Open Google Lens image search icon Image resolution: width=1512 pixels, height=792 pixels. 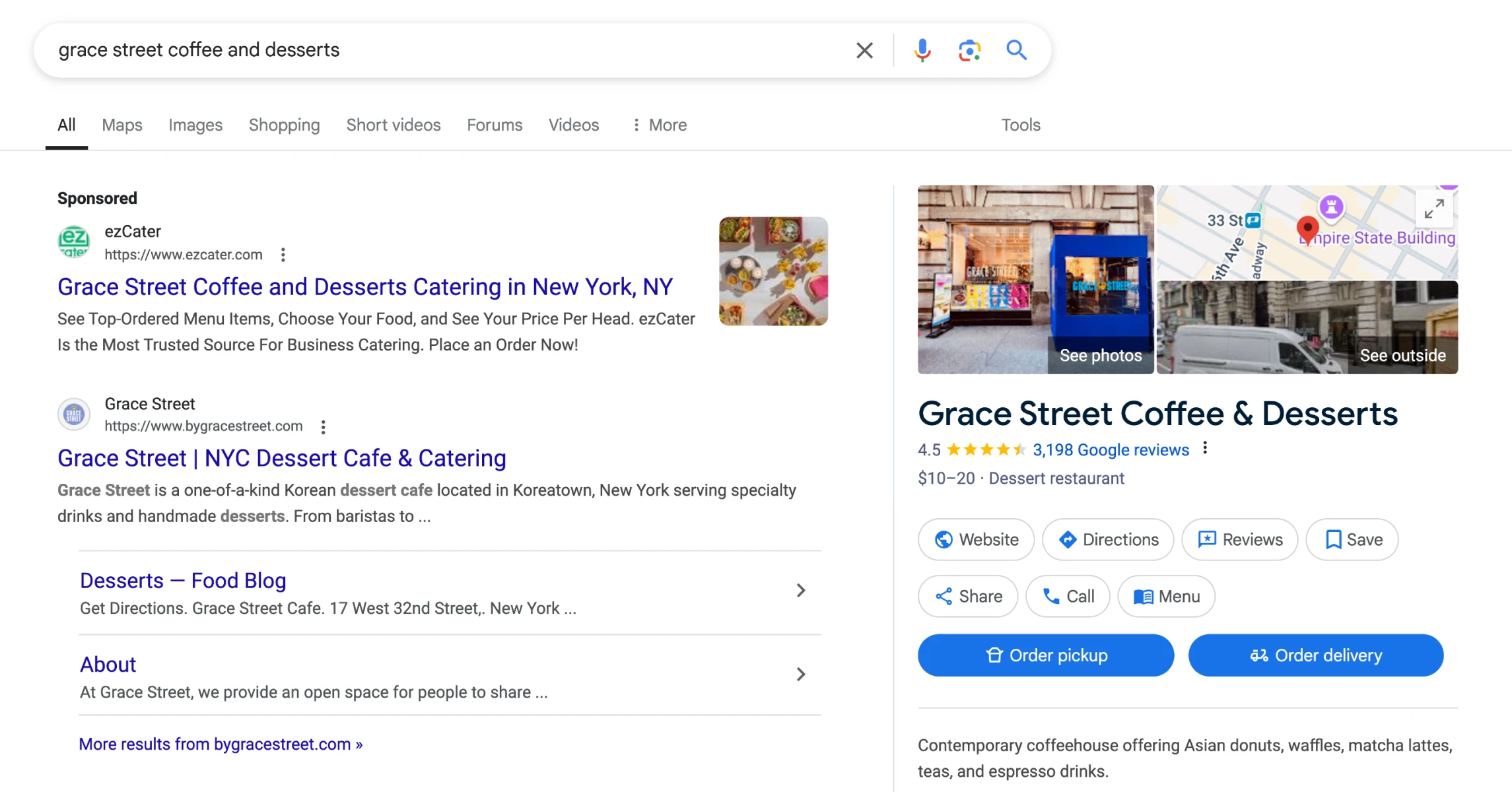point(969,50)
